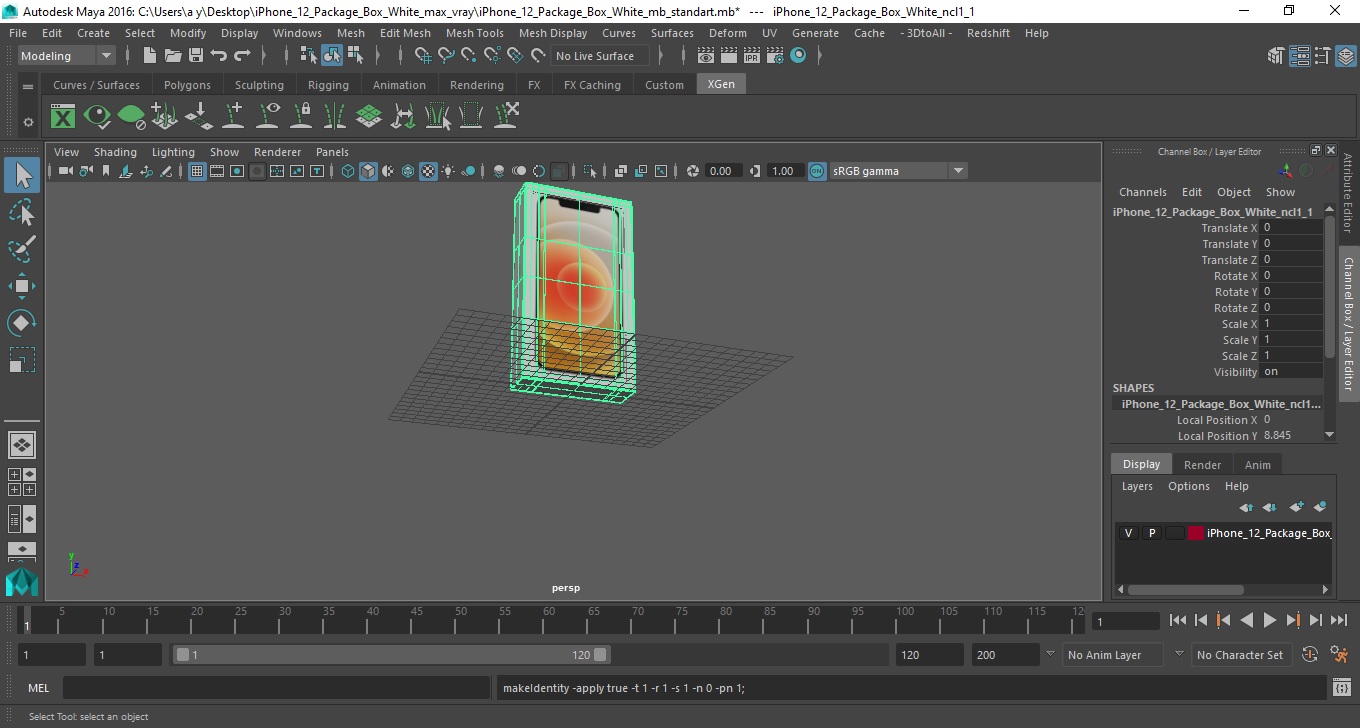Click the XGen clear preview leaf icon
1360x728 pixels.
[131, 117]
